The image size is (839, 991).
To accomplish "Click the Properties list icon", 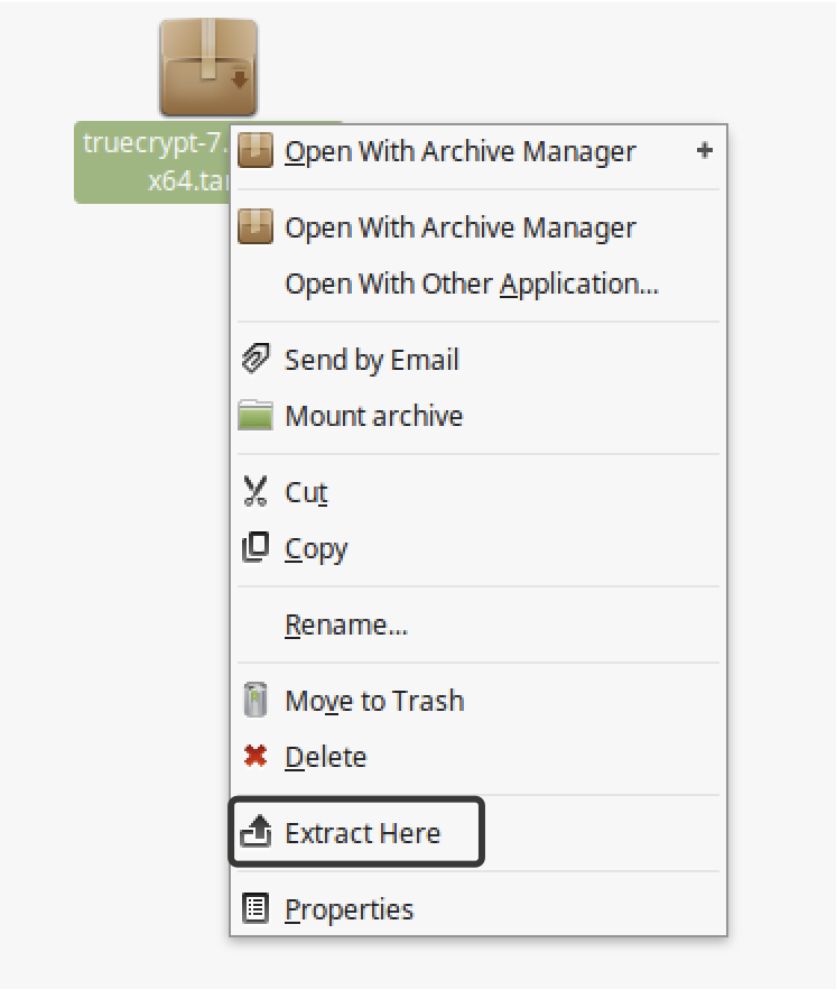I will [256, 909].
